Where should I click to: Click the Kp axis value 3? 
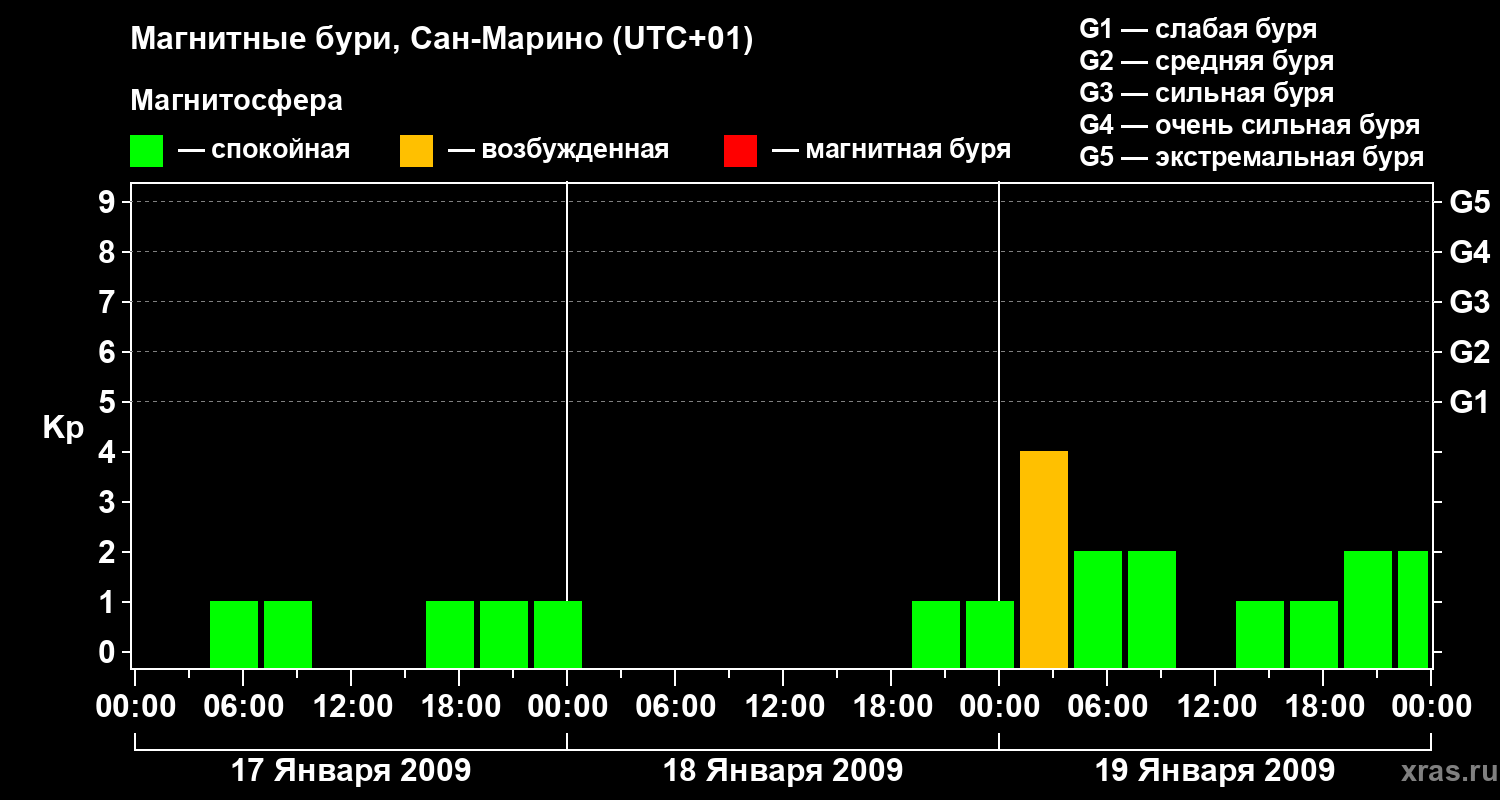coord(109,502)
